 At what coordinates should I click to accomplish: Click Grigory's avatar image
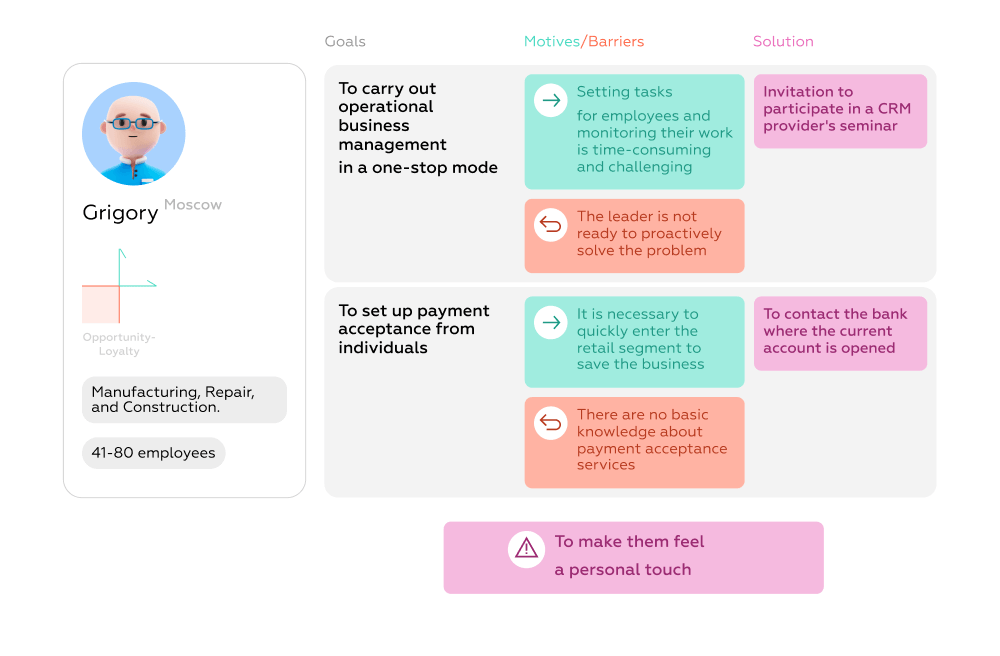tap(133, 134)
